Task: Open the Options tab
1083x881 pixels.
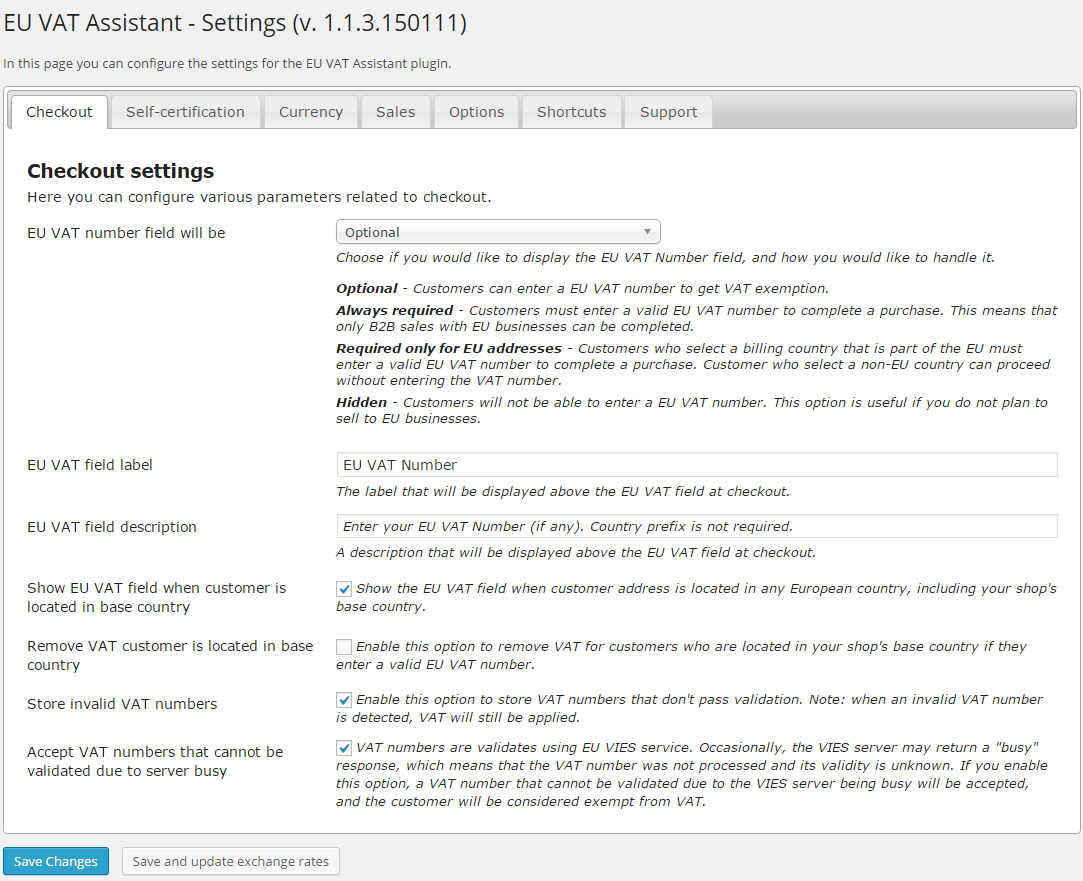Action: (476, 112)
